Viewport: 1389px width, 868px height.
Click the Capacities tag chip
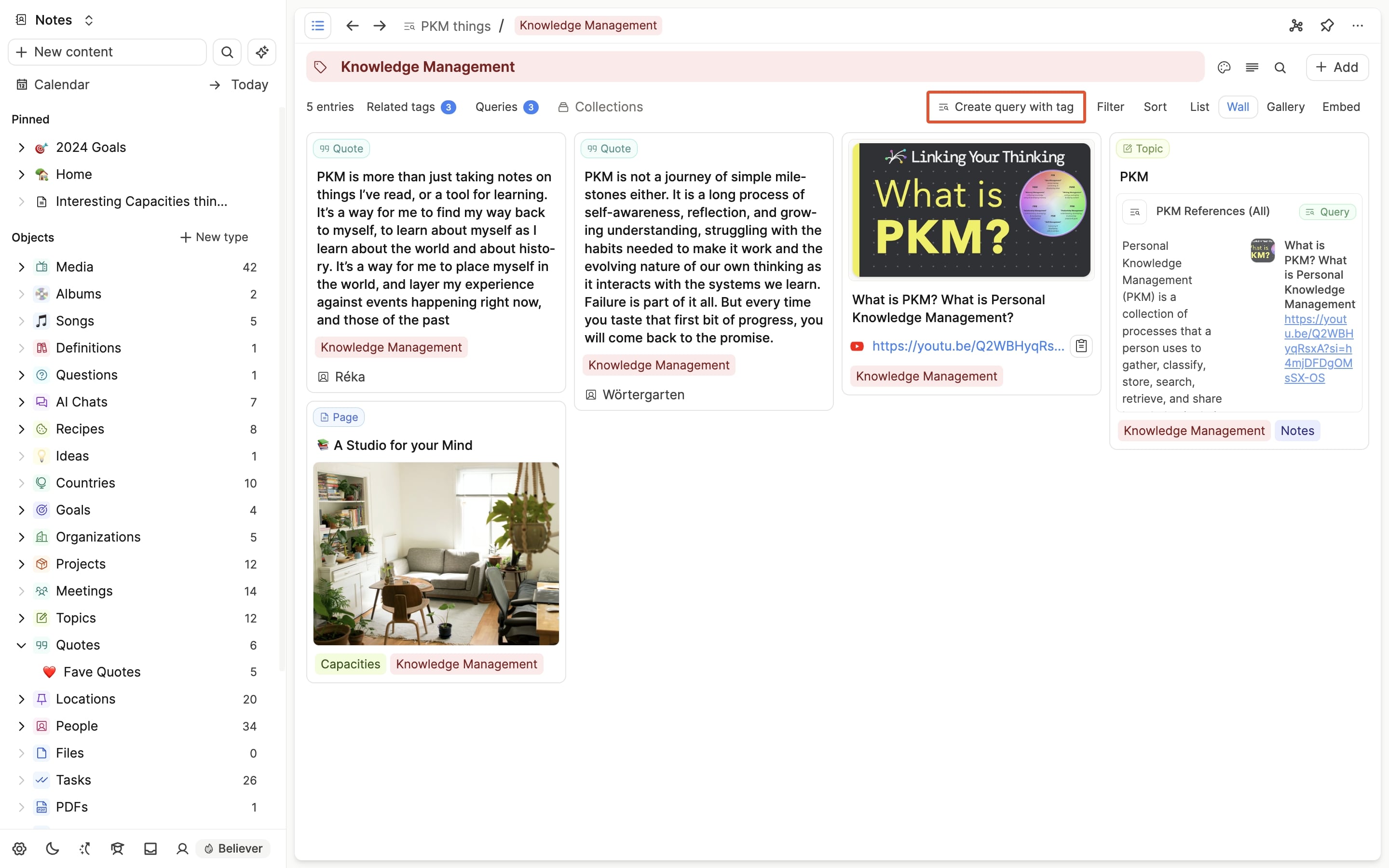click(x=350, y=664)
